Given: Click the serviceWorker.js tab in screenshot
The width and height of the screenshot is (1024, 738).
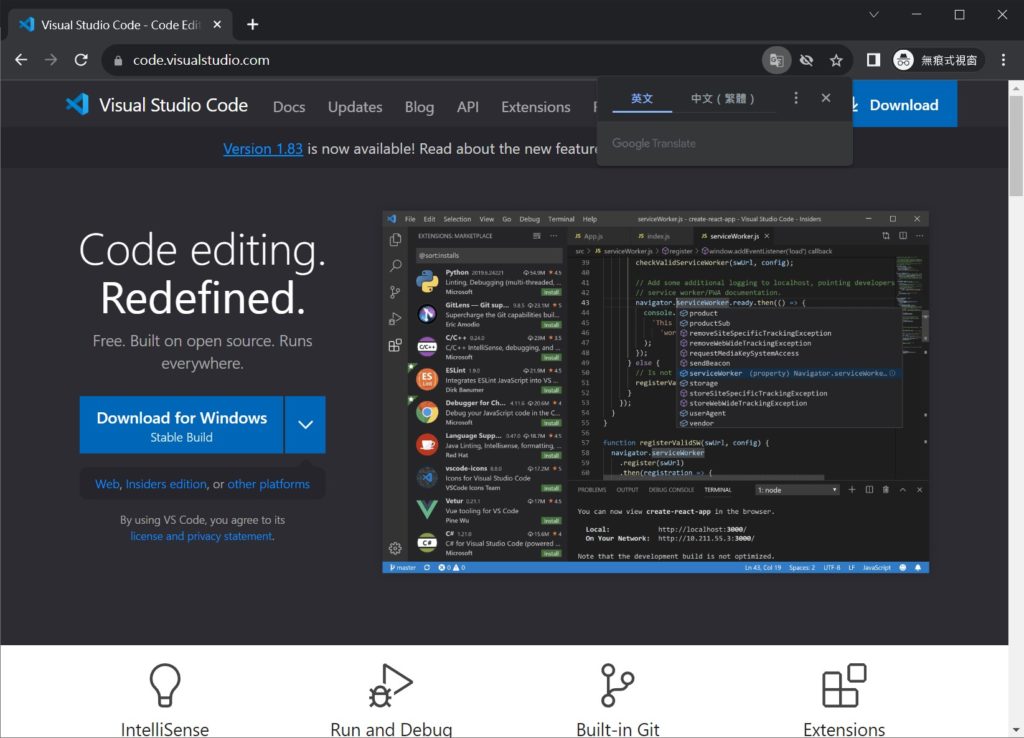Looking at the screenshot, I should 733,236.
